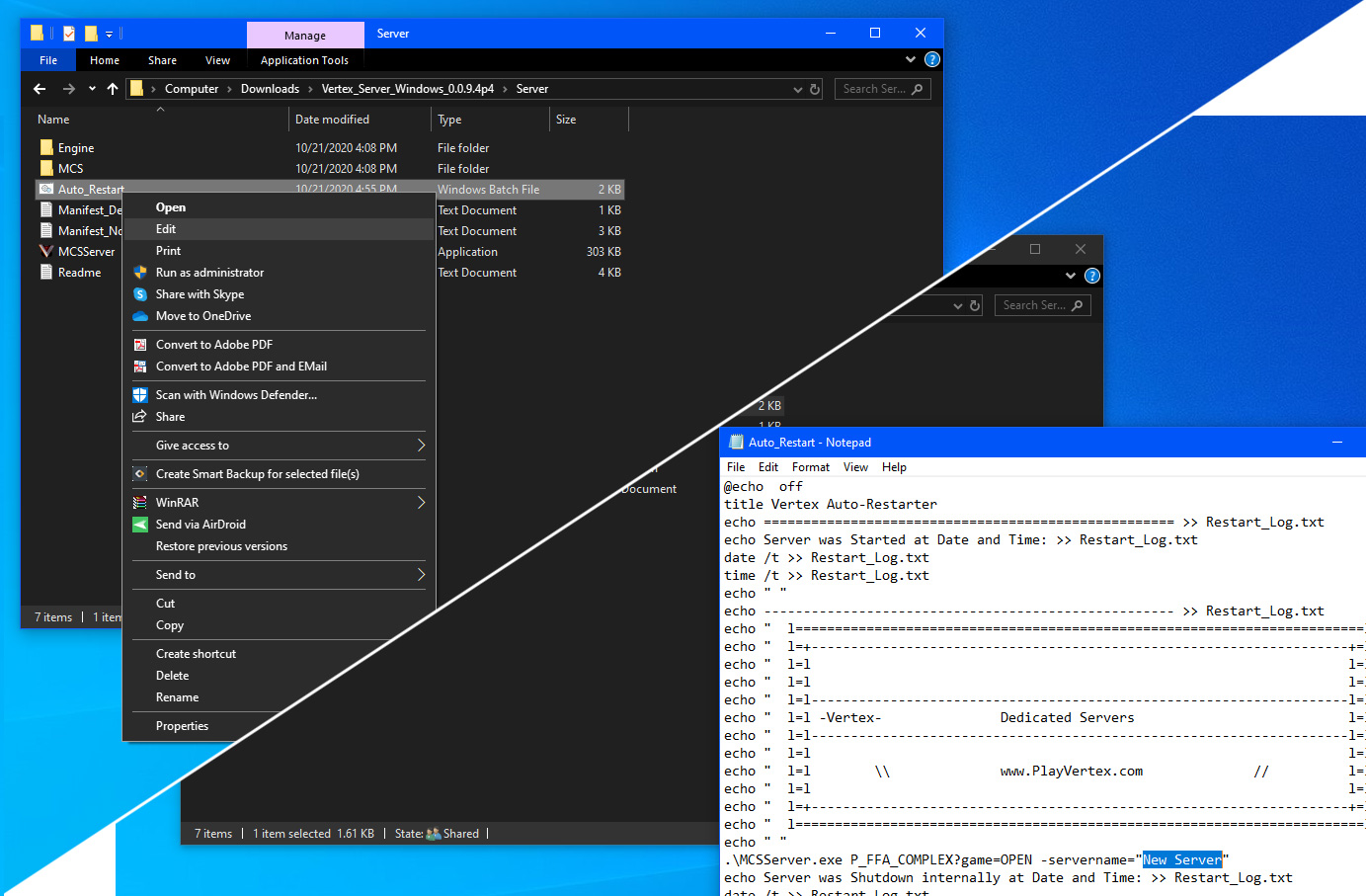
Task: Open the Application Tools tab
Action: click(x=304, y=60)
